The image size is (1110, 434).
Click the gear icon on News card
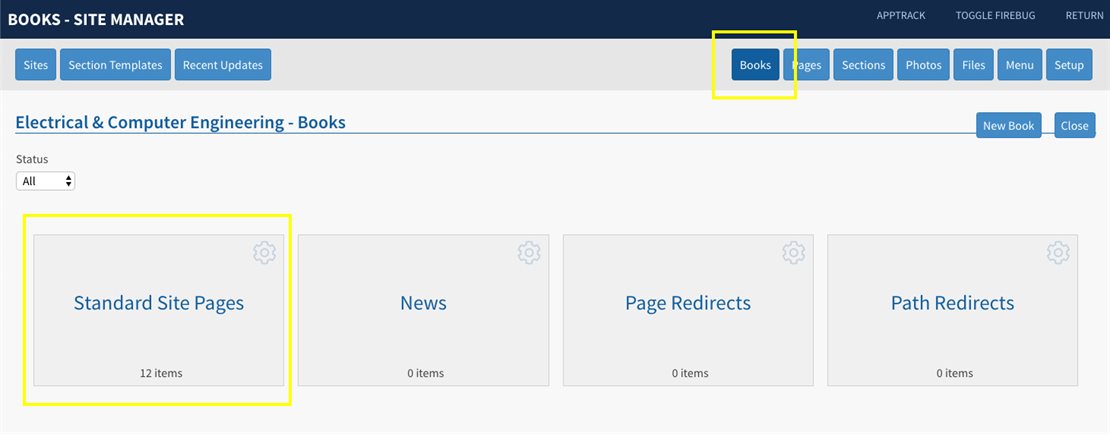[x=529, y=253]
